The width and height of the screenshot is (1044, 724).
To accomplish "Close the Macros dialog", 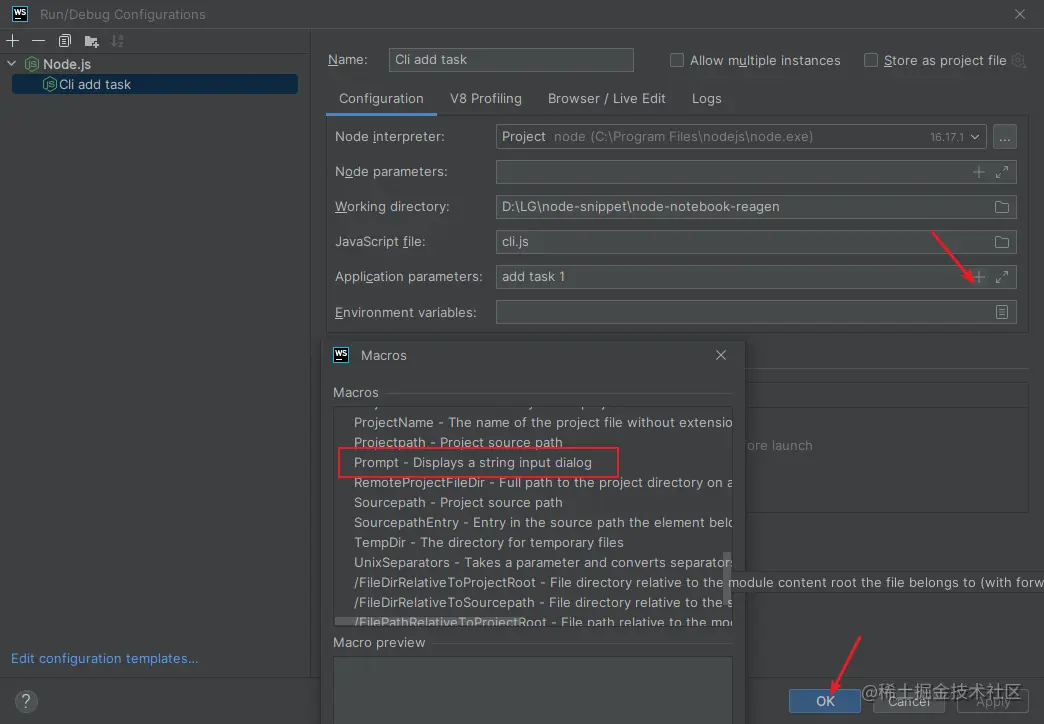I will [720, 355].
